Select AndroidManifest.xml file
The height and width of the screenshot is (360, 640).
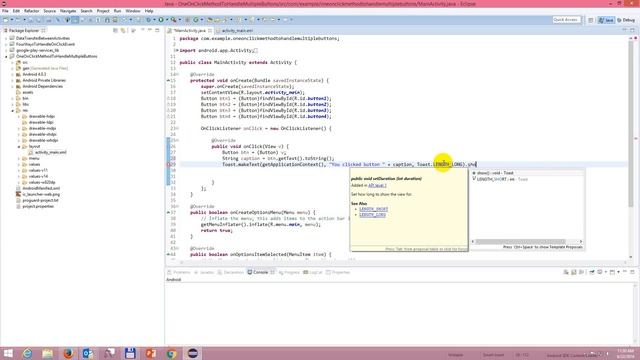[38, 188]
